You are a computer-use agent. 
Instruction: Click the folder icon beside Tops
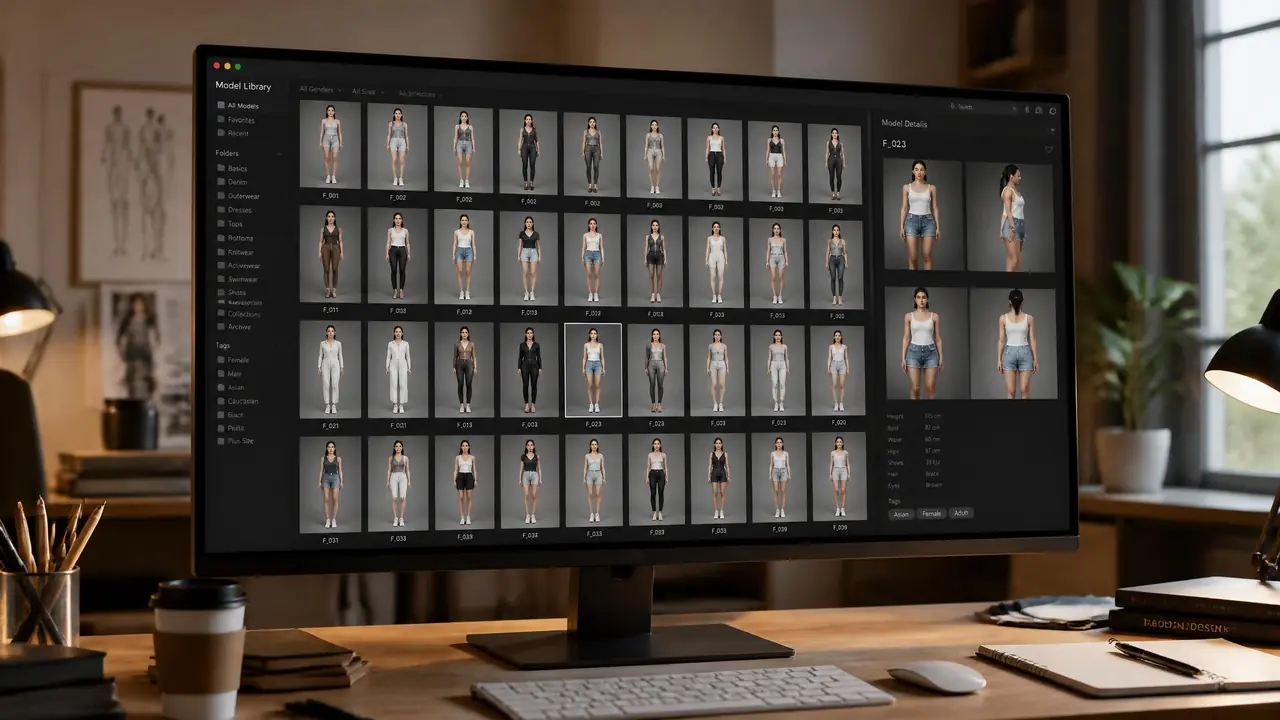(x=221, y=224)
